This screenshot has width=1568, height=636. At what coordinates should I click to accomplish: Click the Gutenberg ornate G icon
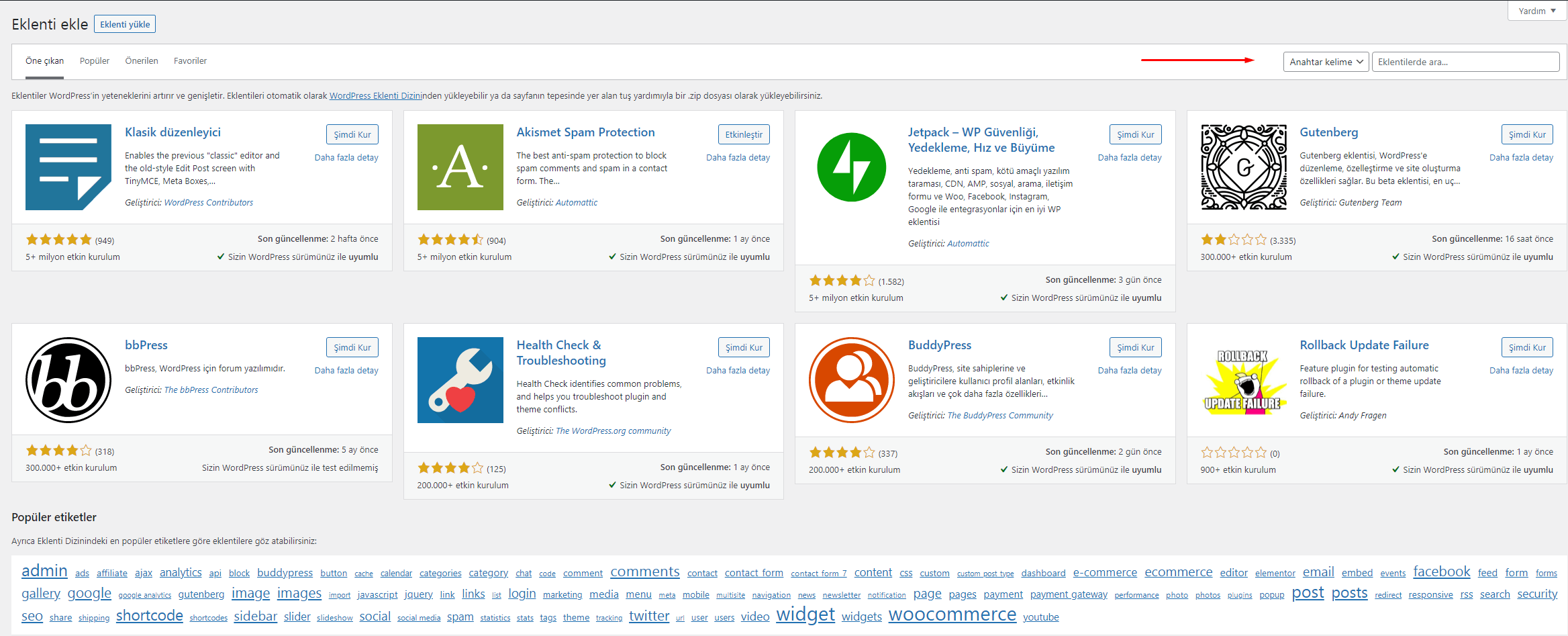point(1243,167)
